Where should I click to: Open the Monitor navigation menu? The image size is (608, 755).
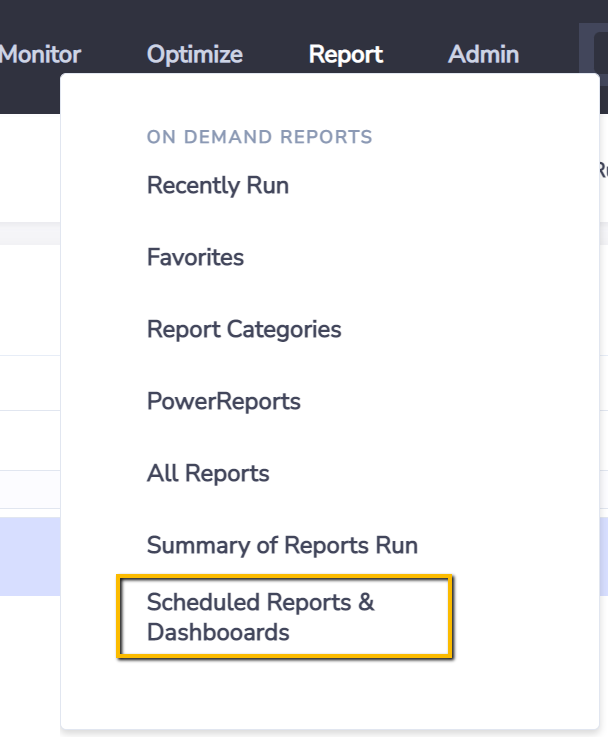pyautogui.click(x=40, y=54)
